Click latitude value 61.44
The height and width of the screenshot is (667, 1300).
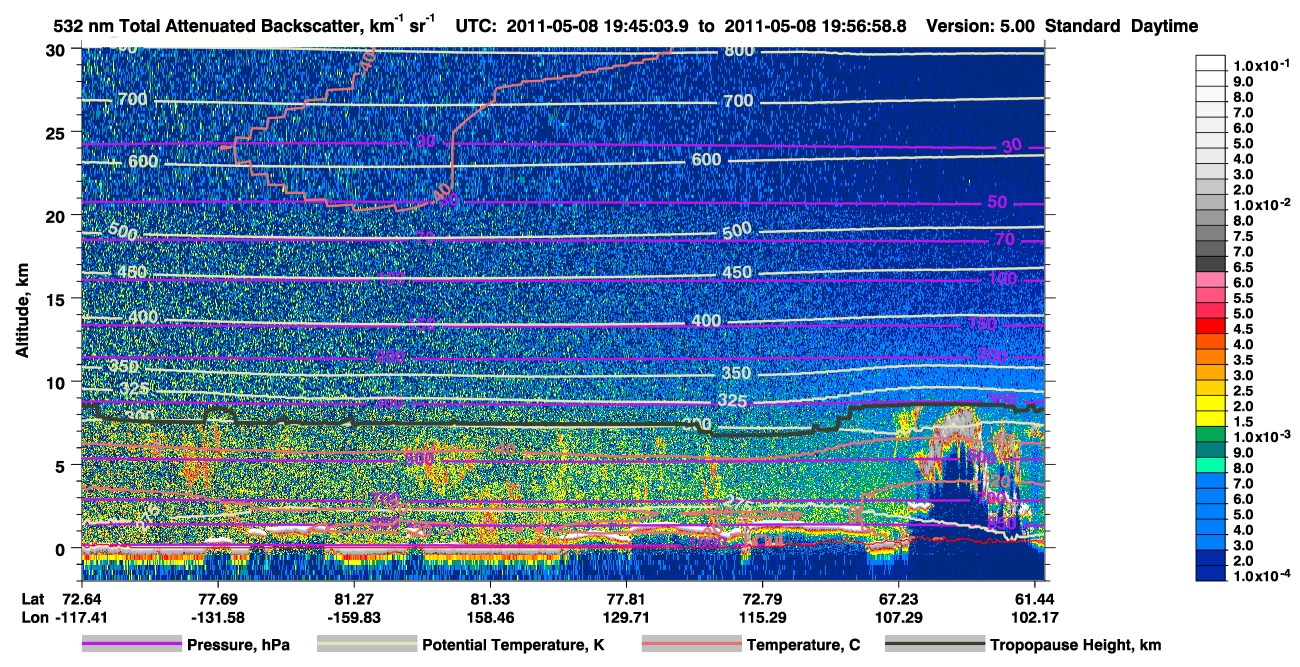[x=1034, y=598]
